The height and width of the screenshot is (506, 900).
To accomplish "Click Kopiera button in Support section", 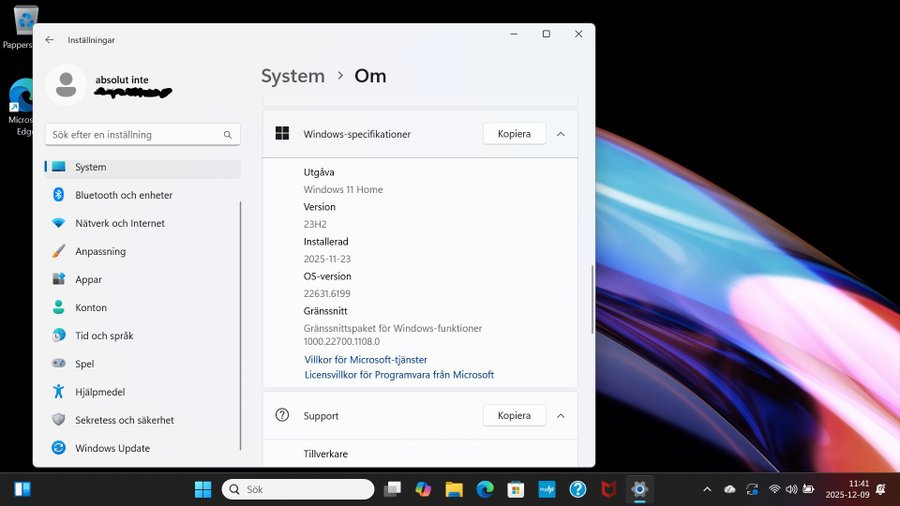I will pyautogui.click(x=514, y=415).
